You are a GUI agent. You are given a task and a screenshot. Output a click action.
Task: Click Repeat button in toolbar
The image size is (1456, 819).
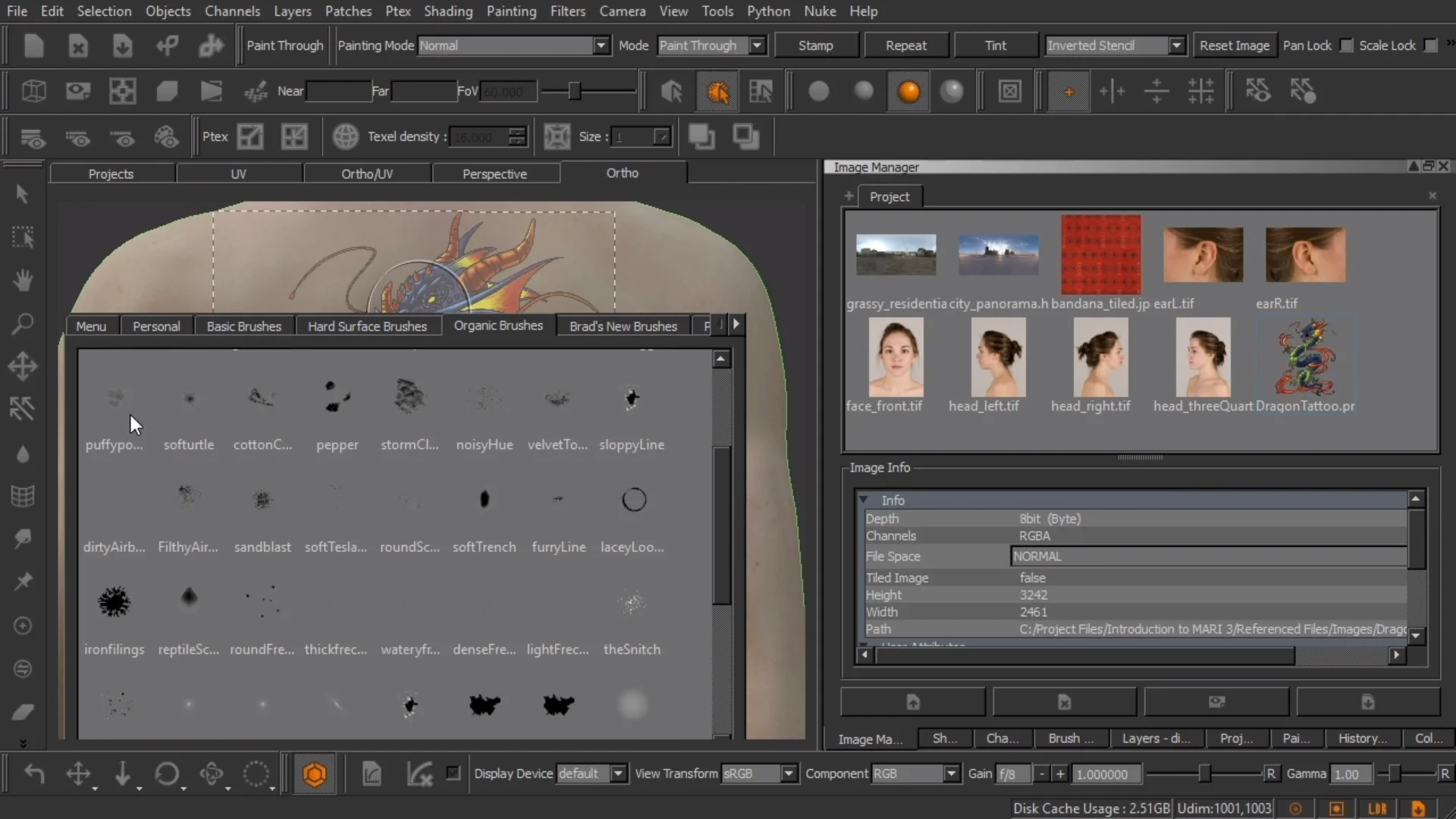905,45
